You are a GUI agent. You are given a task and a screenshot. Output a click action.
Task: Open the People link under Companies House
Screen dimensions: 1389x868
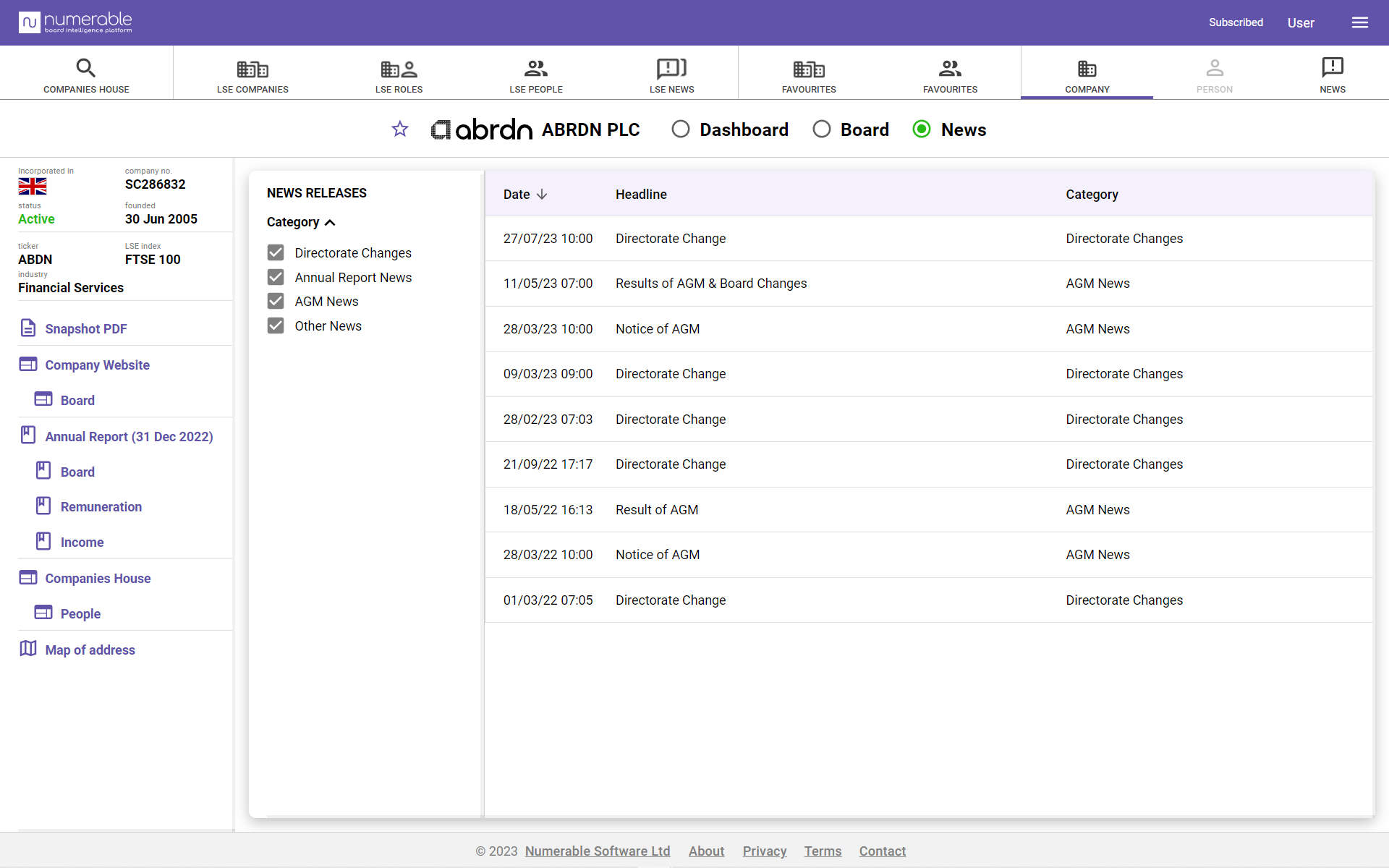80,614
